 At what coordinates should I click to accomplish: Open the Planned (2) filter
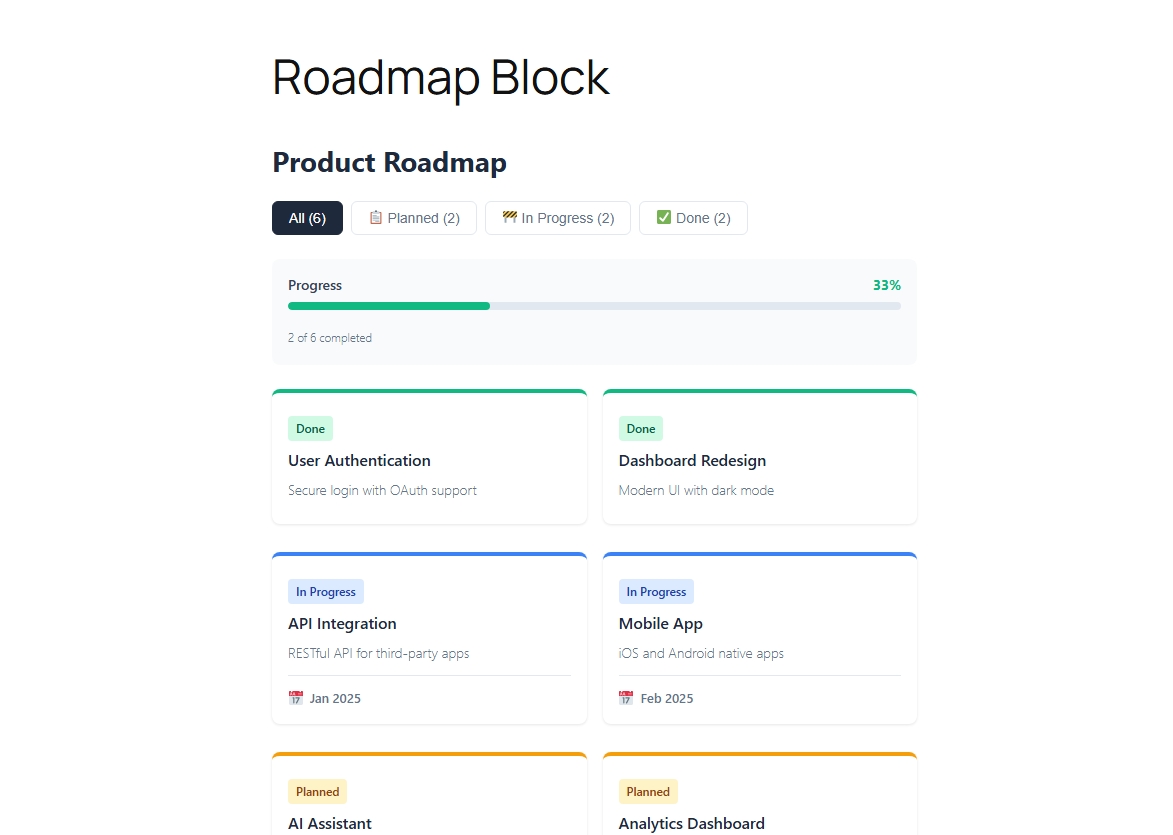414,217
